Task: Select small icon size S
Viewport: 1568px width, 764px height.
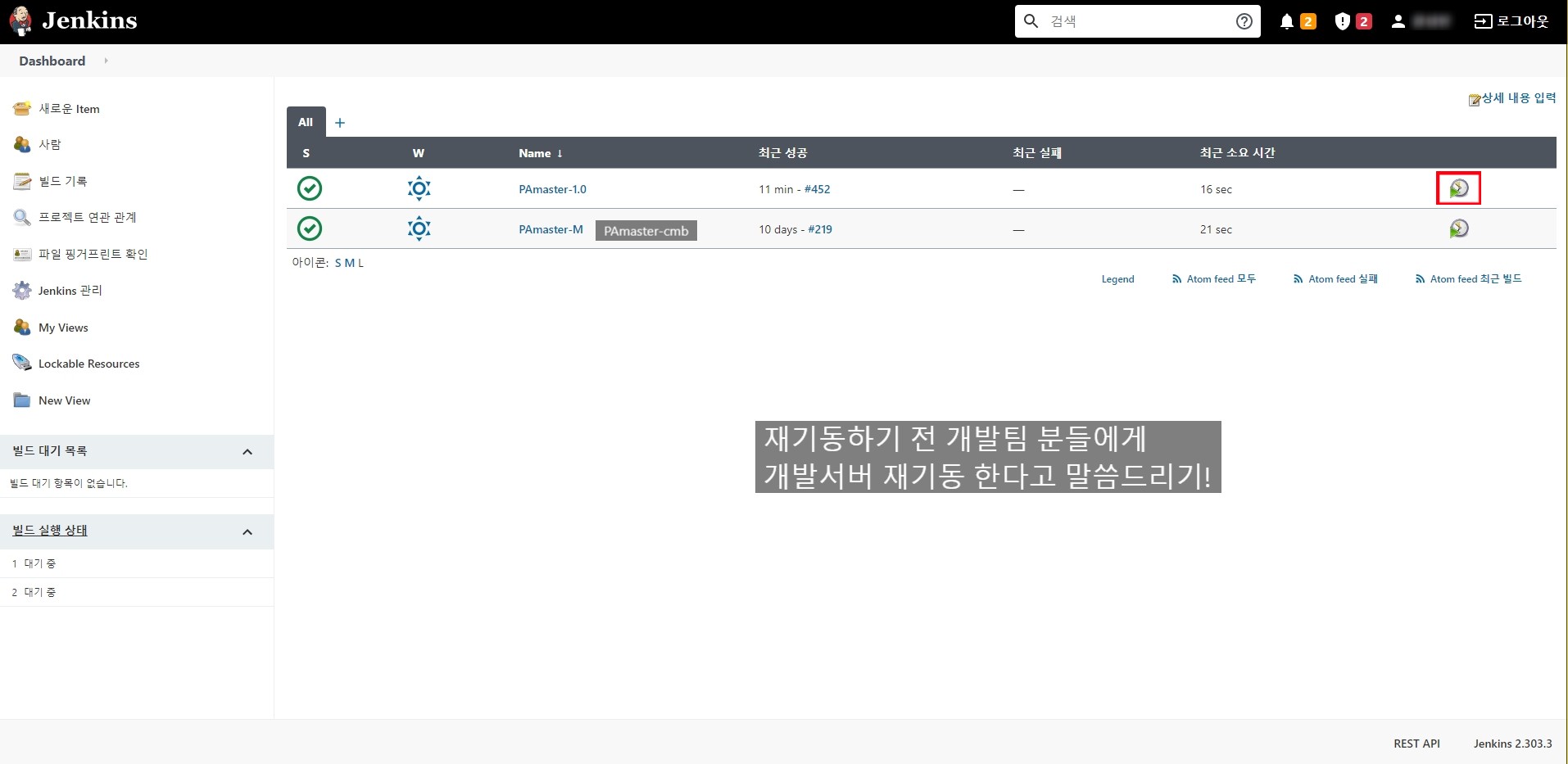Action: 338,263
